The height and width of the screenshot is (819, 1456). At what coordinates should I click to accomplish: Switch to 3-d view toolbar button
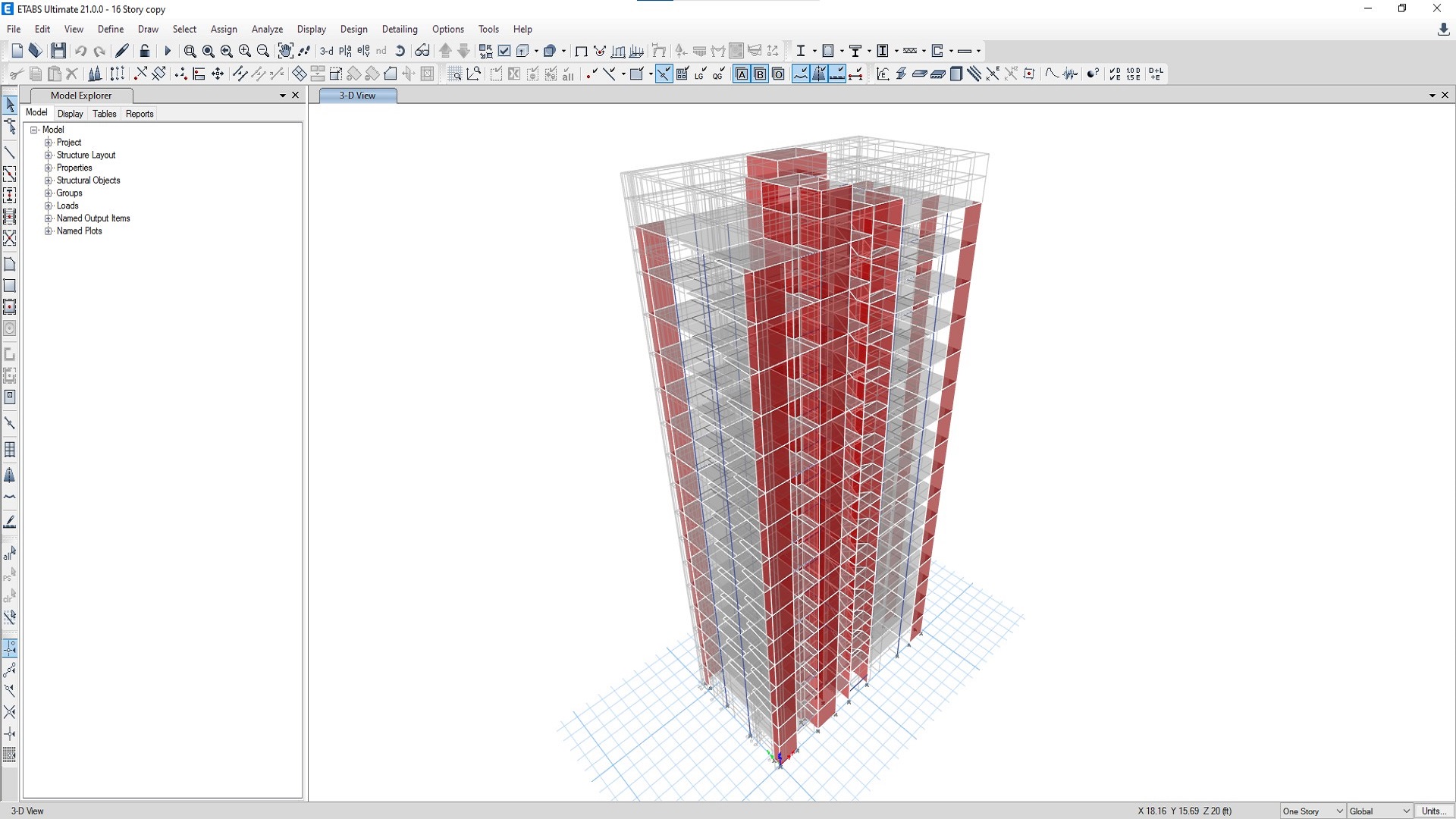pos(326,51)
